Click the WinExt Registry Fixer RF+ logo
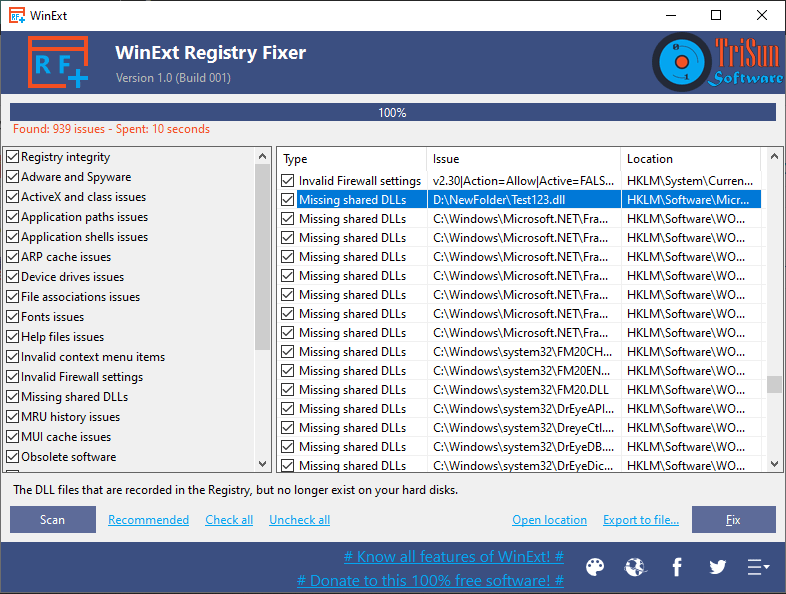 point(58,62)
